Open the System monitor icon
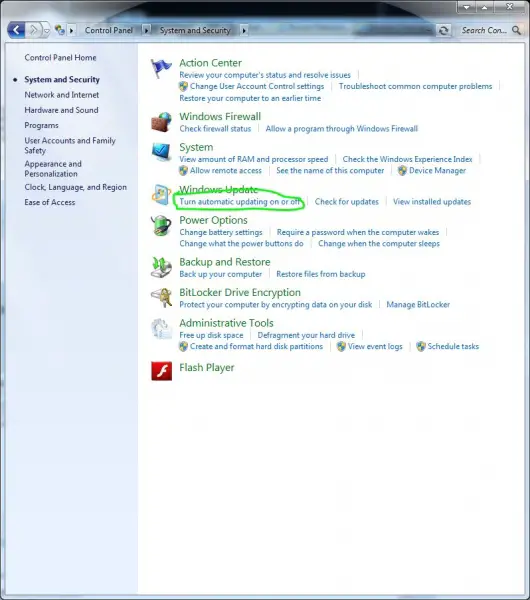Screen dimensions: 530x600 (161, 152)
